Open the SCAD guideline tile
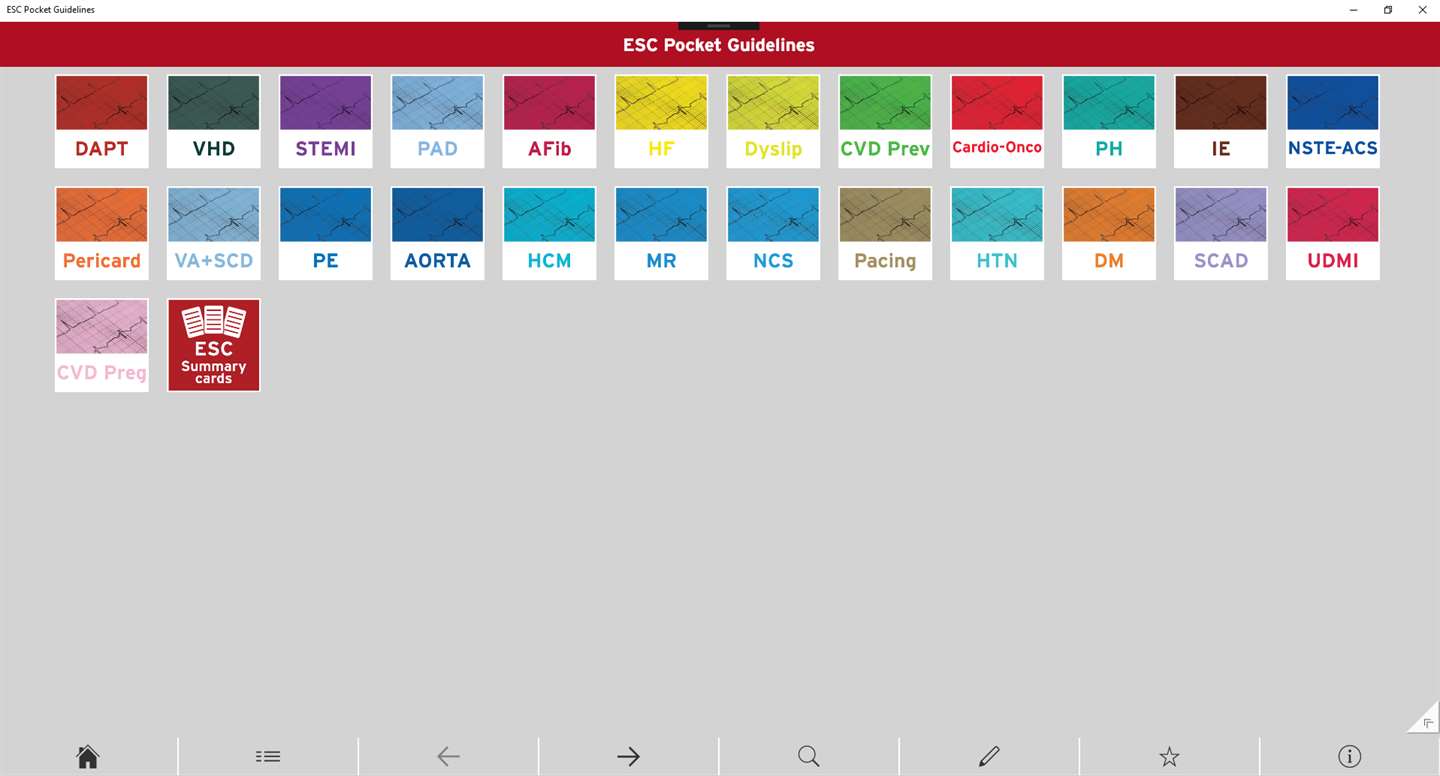 coord(1221,234)
